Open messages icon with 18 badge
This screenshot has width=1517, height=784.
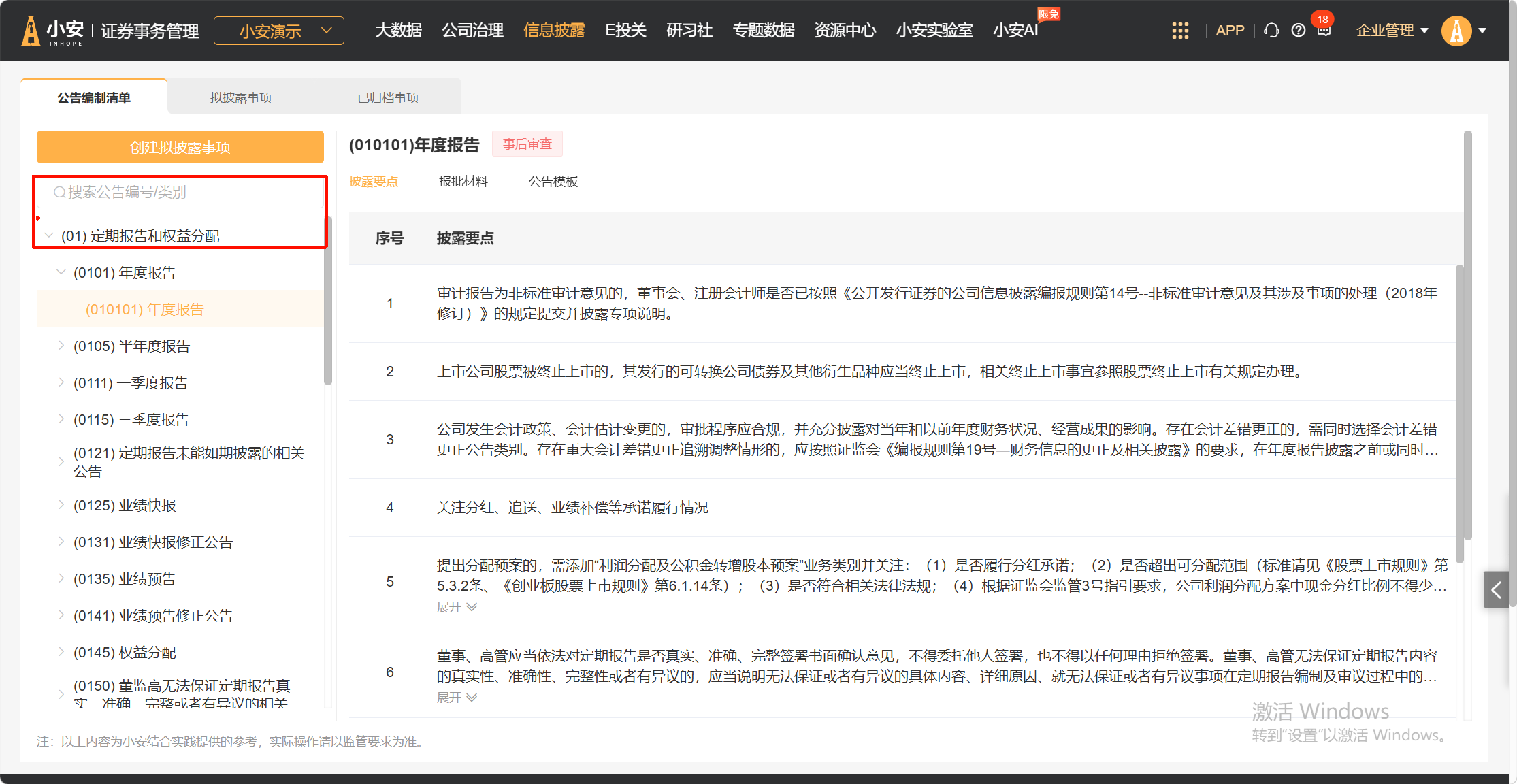coord(1324,31)
